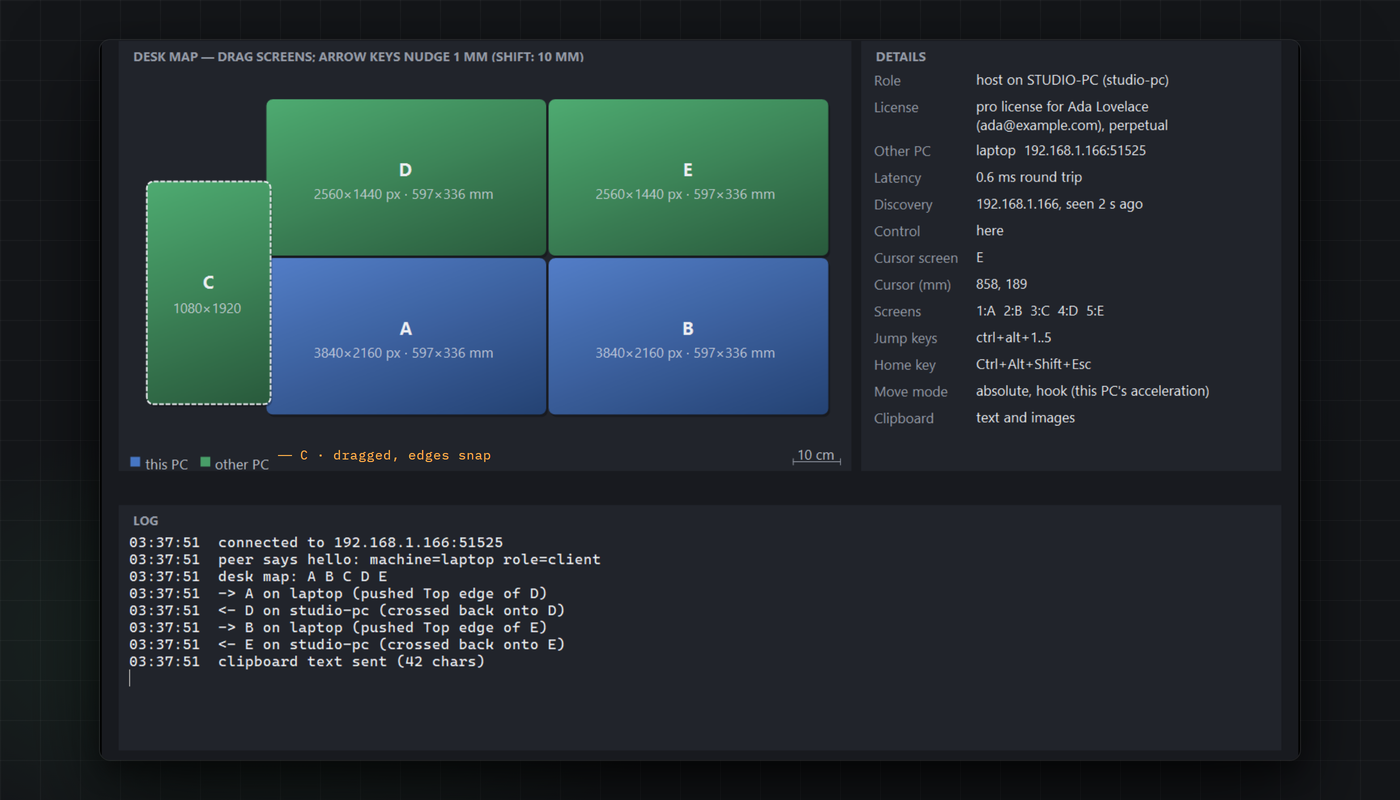Click the License value for Ada Lovelace
The height and width of the screenshot is (800, 1400).
click(1072, 116)
